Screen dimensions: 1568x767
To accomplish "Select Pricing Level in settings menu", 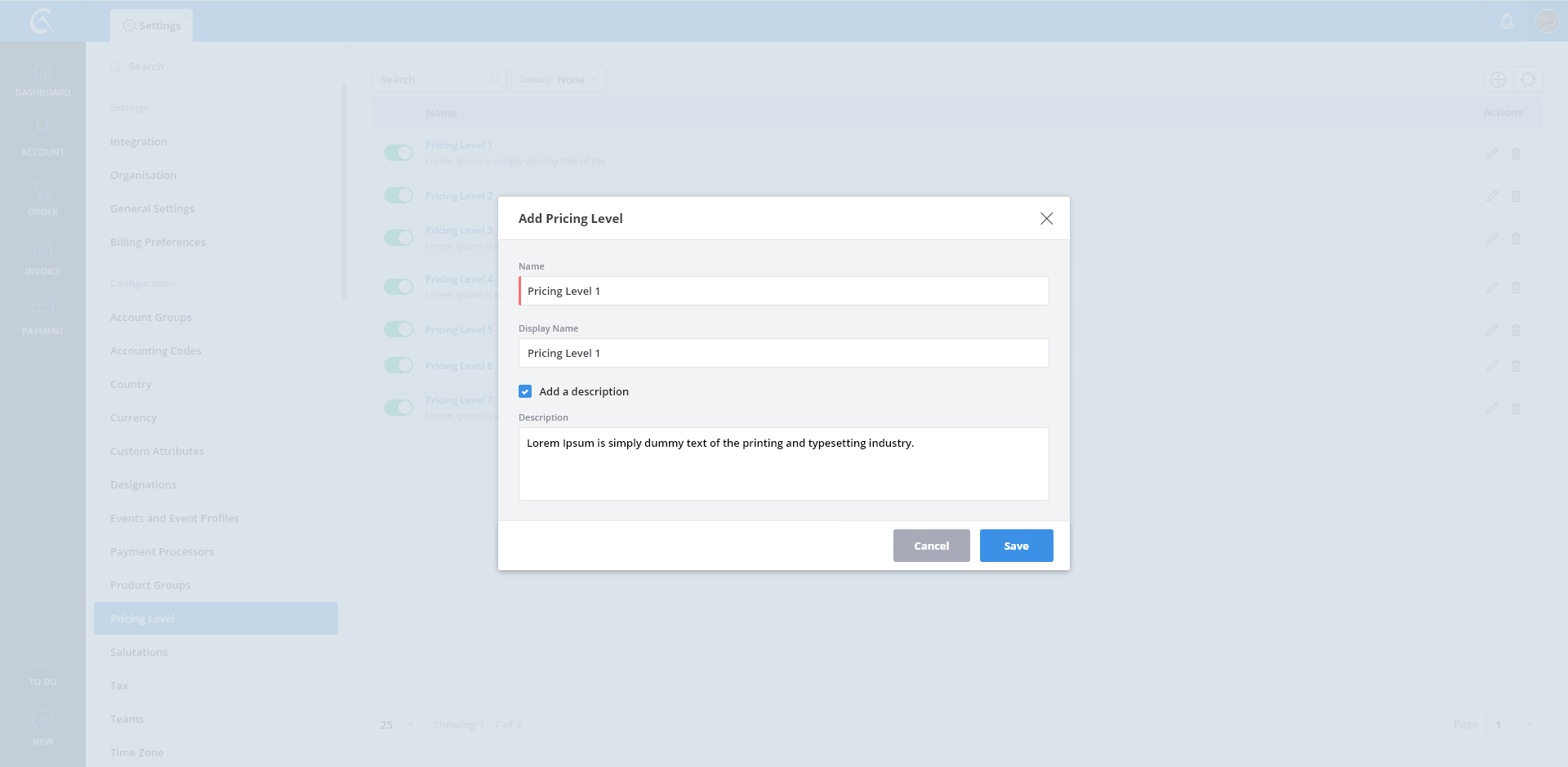I will pos(216,619).
